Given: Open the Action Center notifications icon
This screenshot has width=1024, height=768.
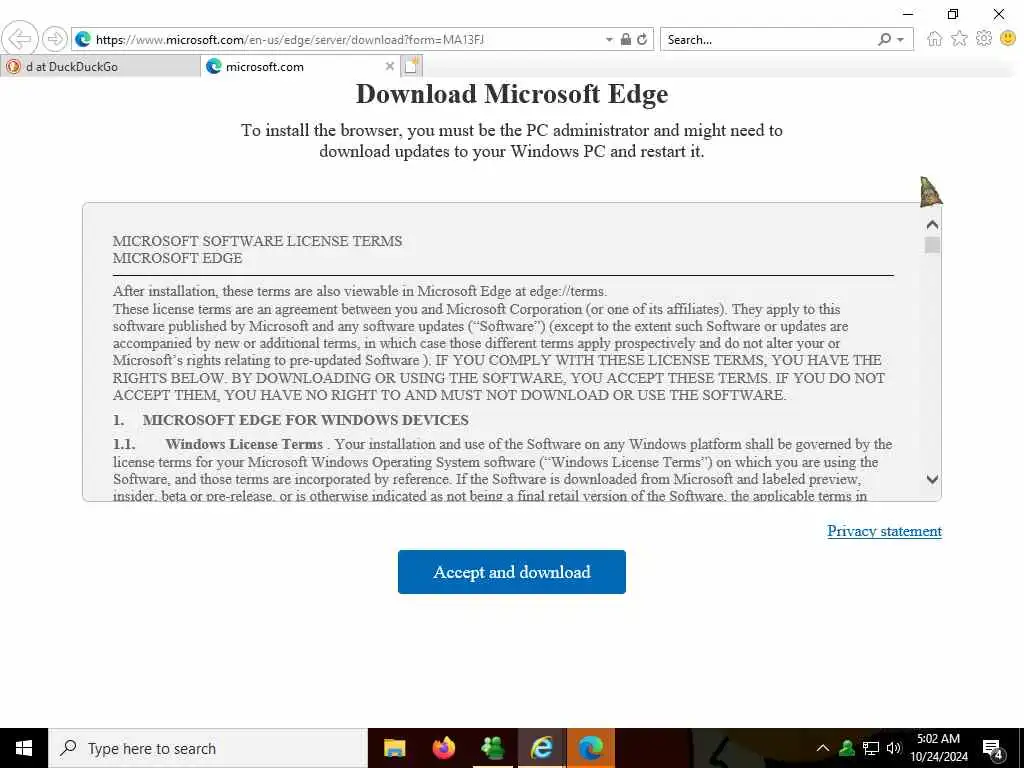Looking at the screenshot, I should [x=993, y=749].
